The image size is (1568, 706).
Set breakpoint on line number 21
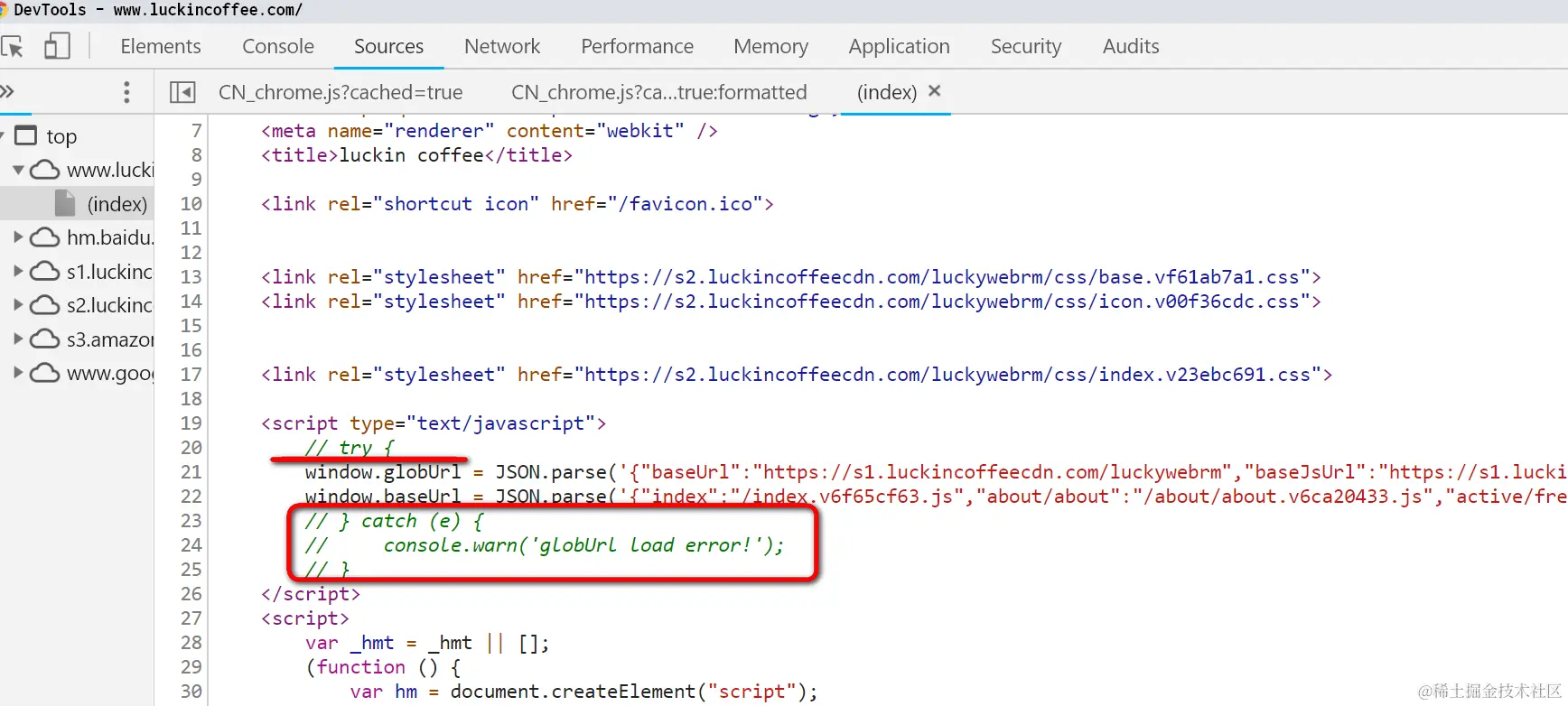(x=191, y=471)
